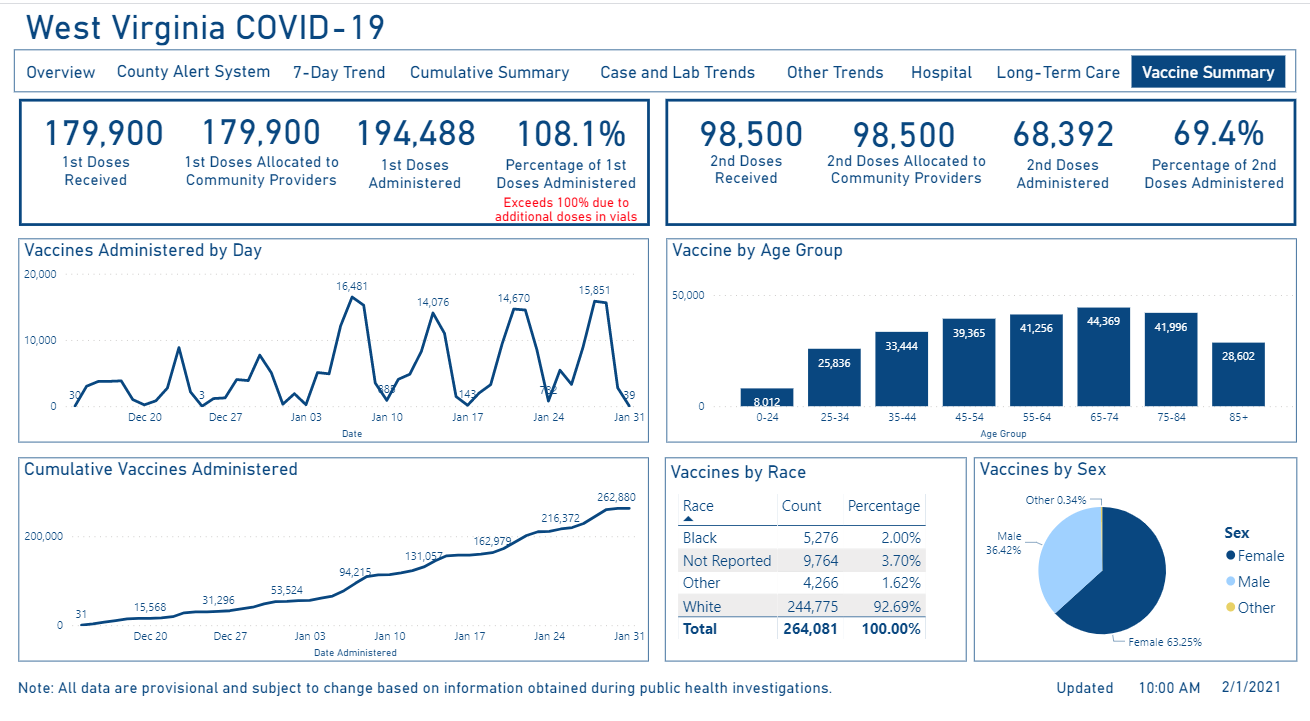Go to Cumulative Summary tab
Viewport: 1310px width, 721px height.
(489, 72)
